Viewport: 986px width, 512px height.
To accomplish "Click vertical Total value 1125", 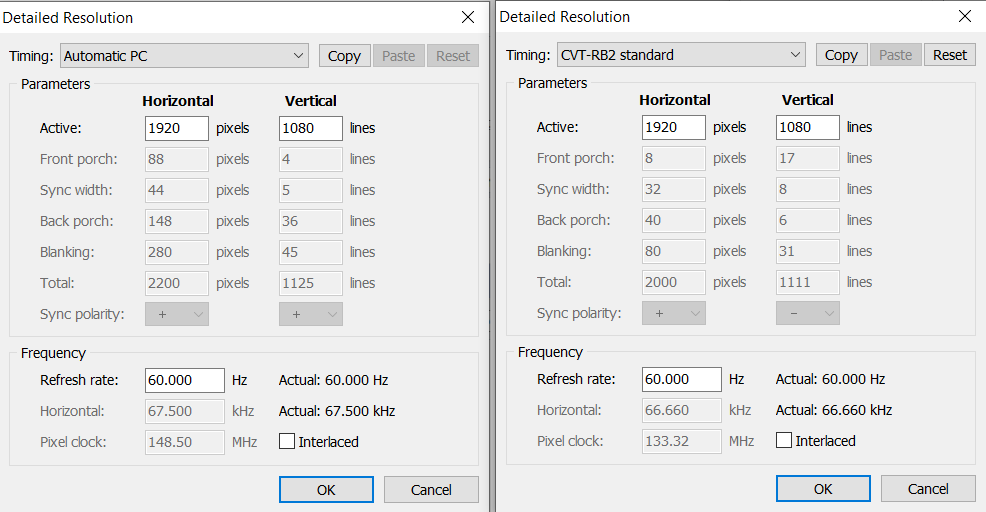I will tap(311, 283).
